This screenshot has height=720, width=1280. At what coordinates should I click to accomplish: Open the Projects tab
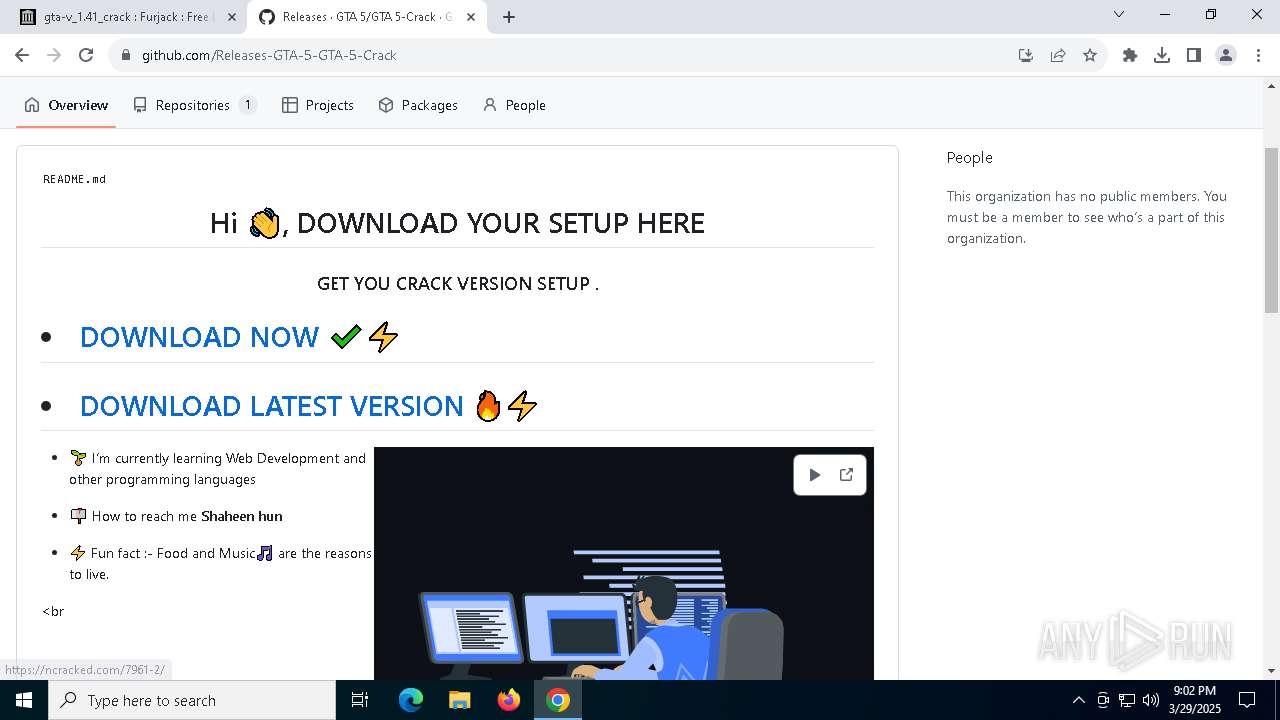coord(318,105)
